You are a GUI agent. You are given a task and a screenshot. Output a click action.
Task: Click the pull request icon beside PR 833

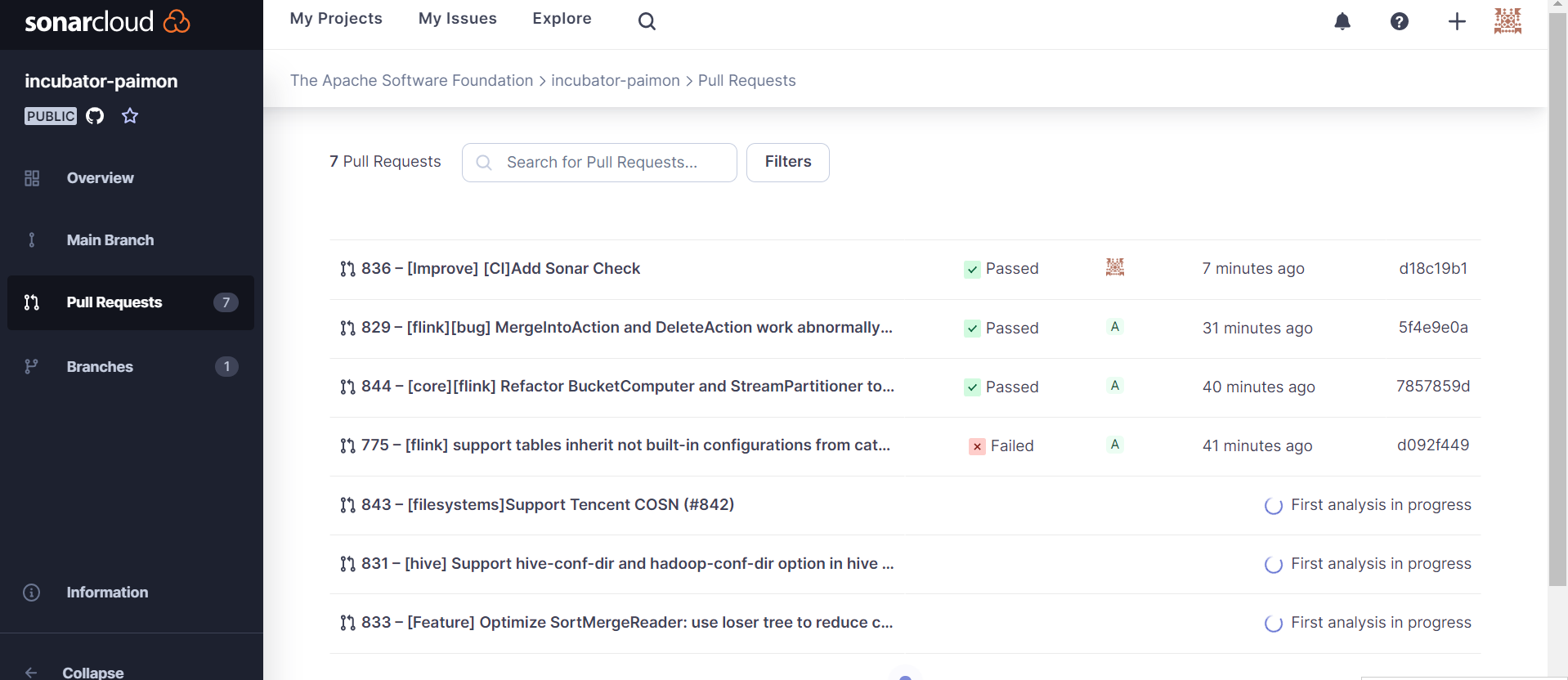[347, 623]
